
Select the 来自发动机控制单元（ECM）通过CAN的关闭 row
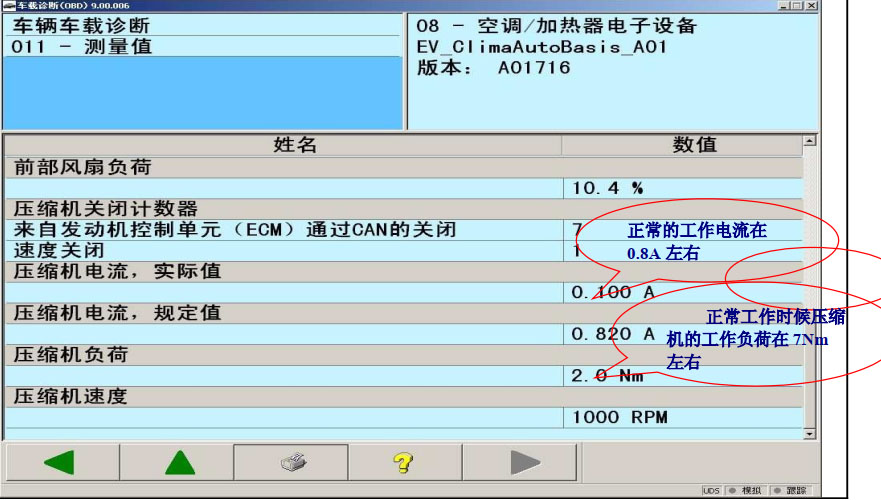point(403,230)
